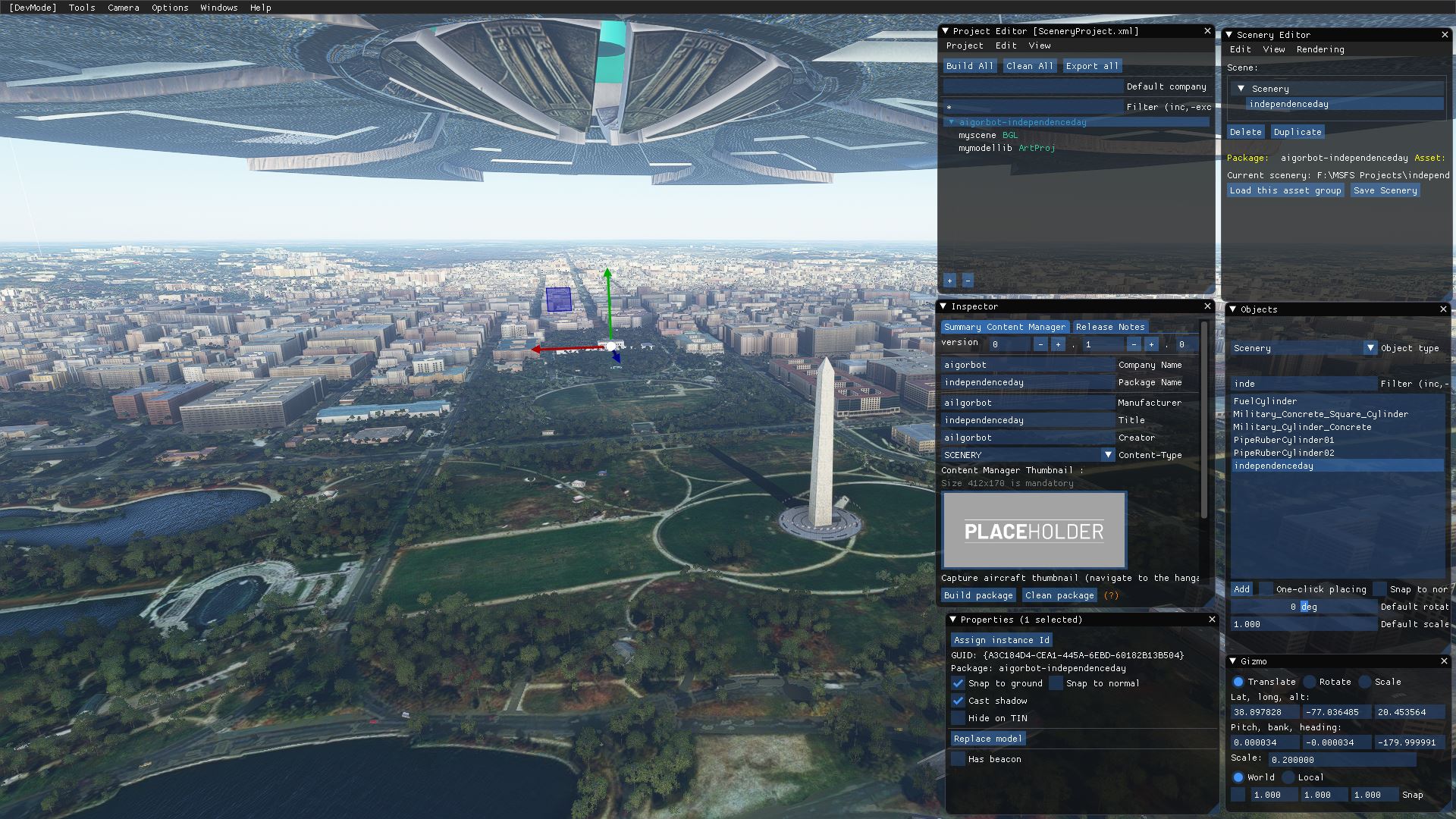Toggle the Cast shadow checkbox
This screenshot has width=1456, height=819.
(959, 701)
